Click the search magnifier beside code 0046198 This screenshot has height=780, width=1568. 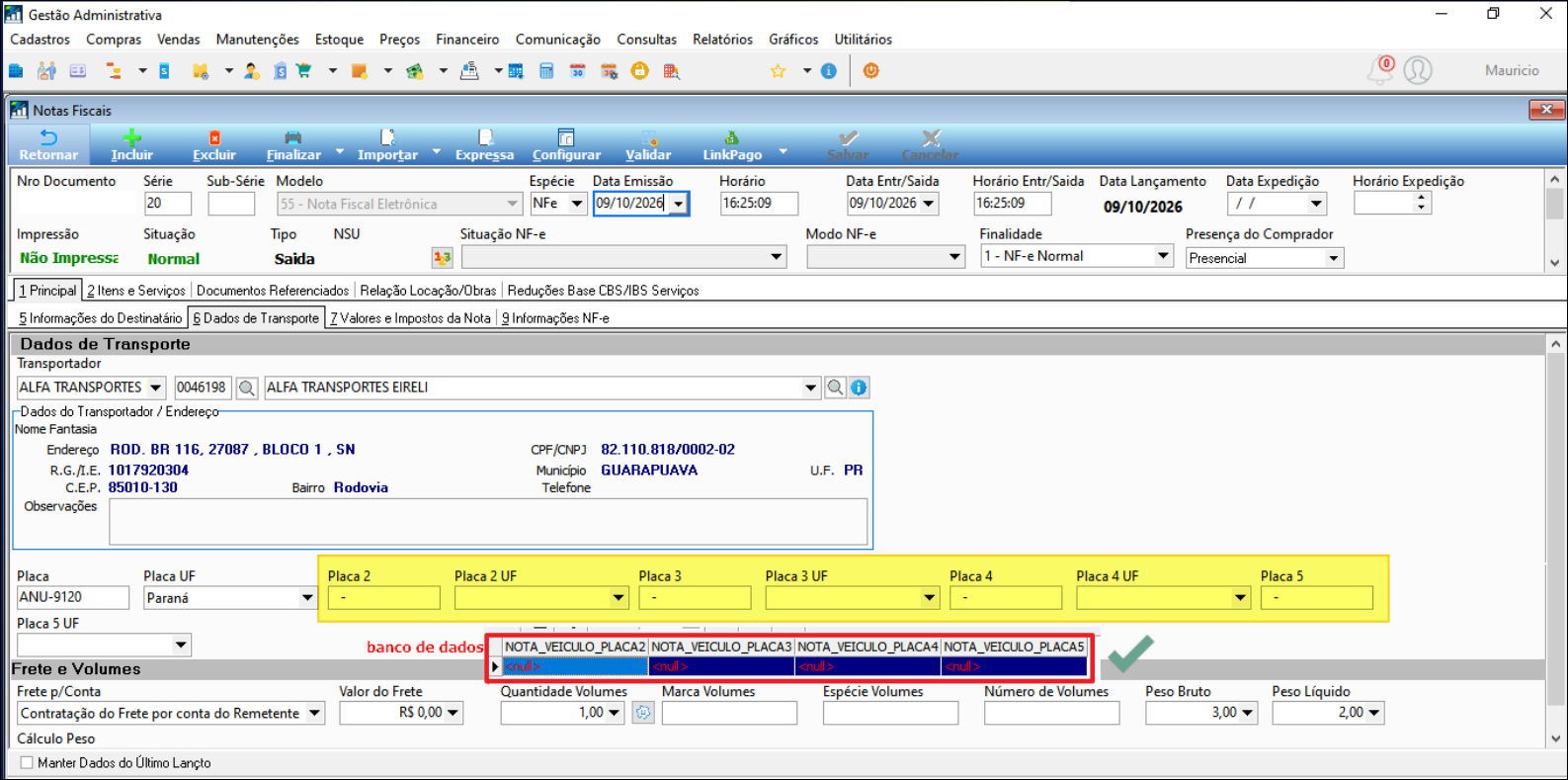(x=247, y=388)
